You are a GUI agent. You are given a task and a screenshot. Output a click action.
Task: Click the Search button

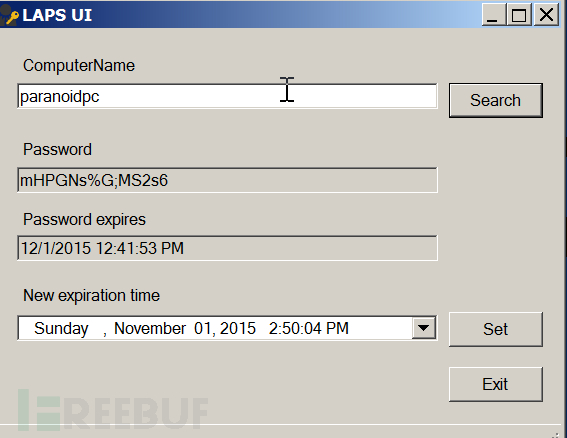click(495, 100)
